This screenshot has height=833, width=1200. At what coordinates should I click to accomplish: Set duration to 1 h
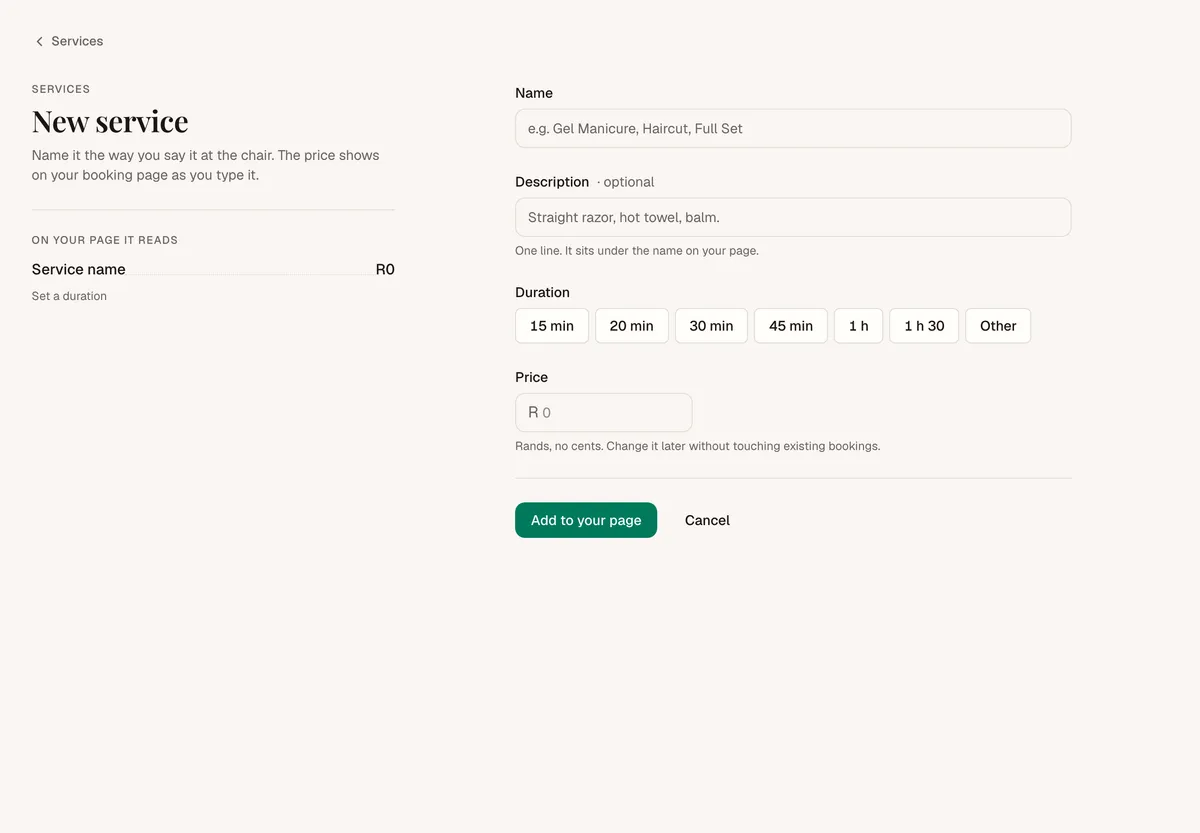tap(859, 326)
